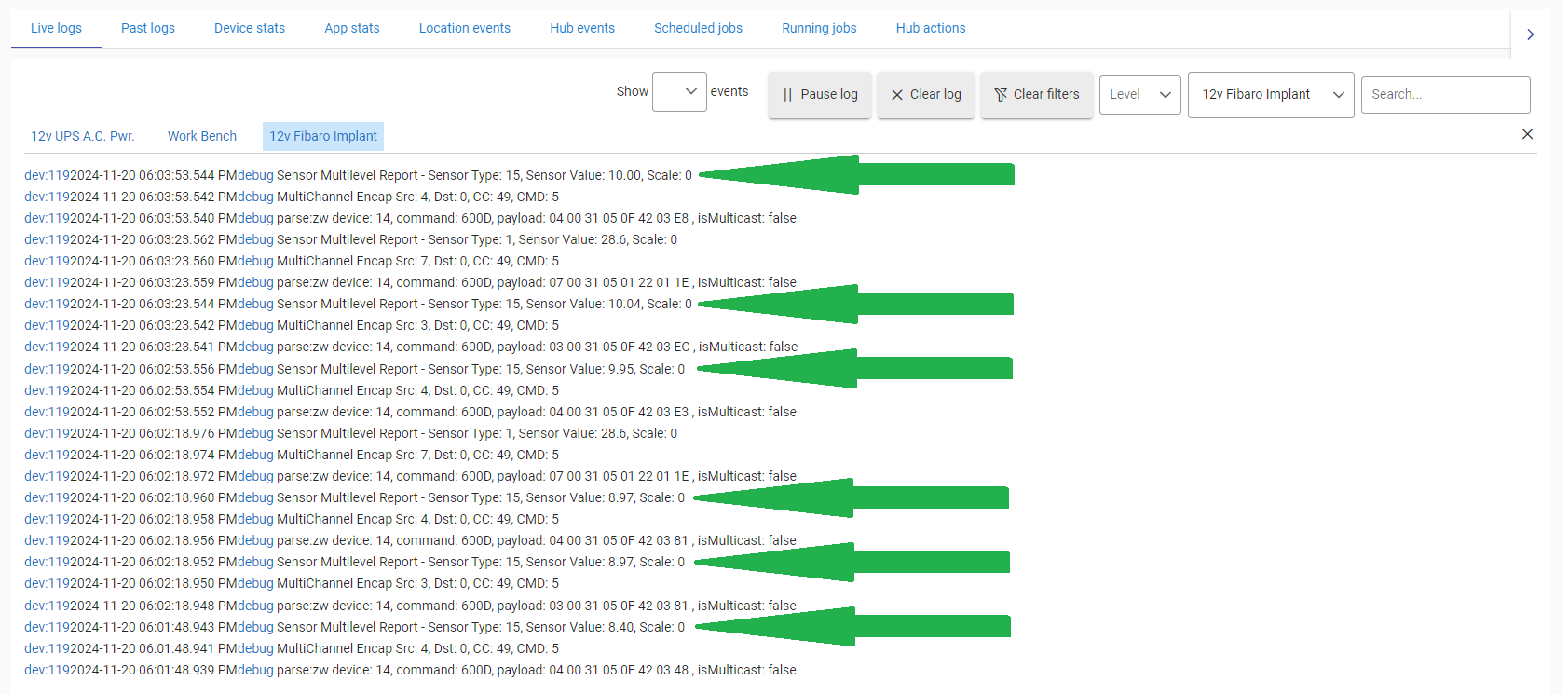
Task: Click dev:119 link at 06:02:18.976 PM
Action: [x=47, y=433]
